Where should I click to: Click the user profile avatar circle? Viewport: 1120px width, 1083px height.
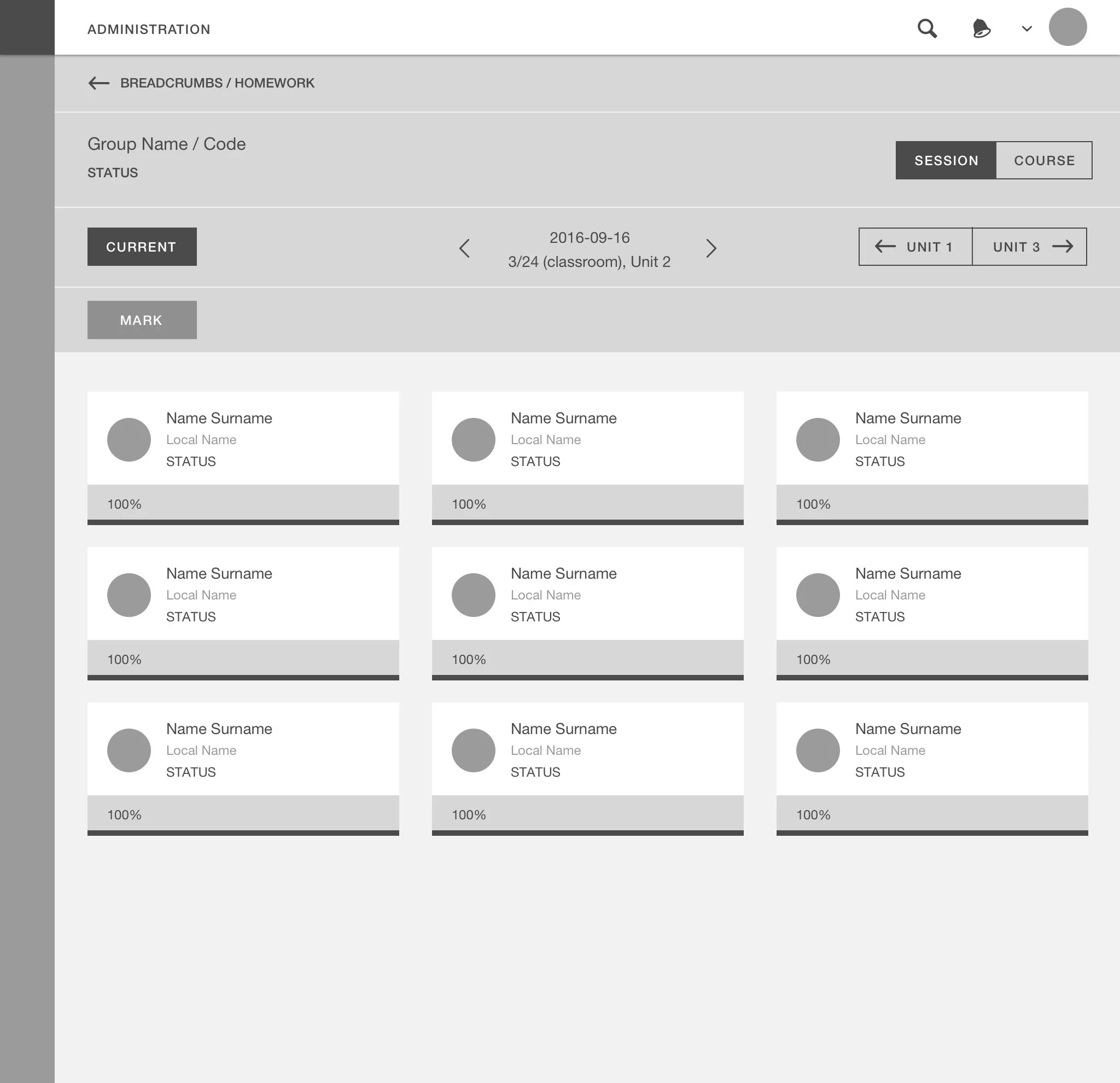pyautogui.click(x=1067, y=27)
